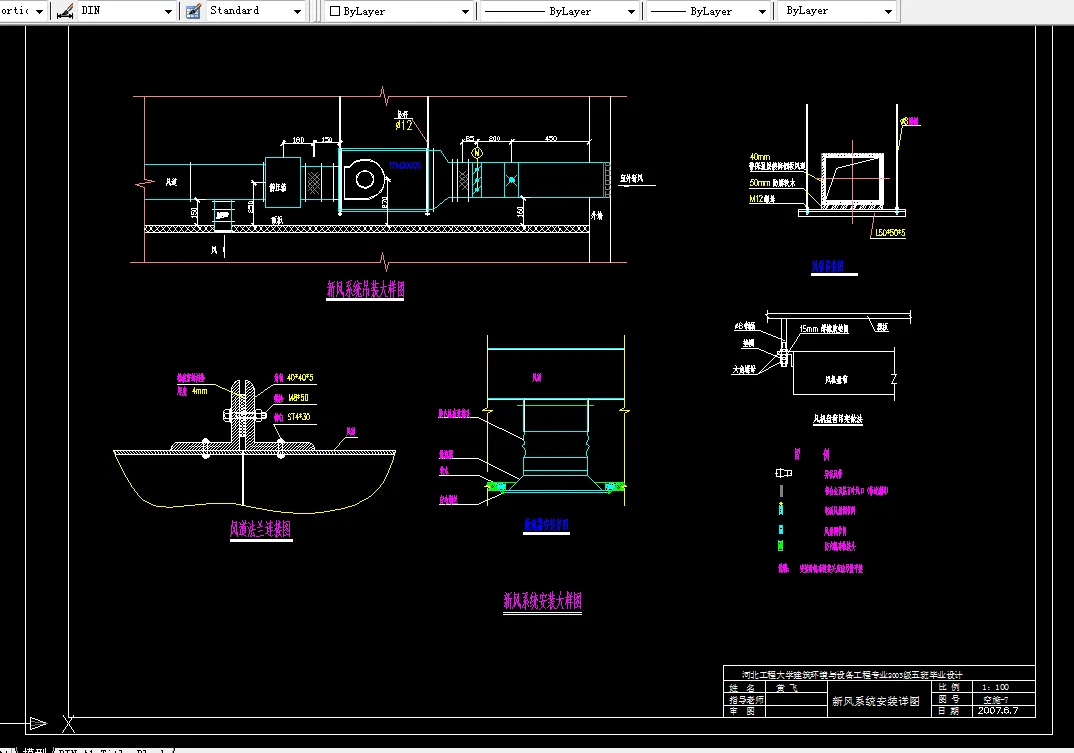Select the L50*50*5 angle steel label
The image size is (1074, 753).
890,233
